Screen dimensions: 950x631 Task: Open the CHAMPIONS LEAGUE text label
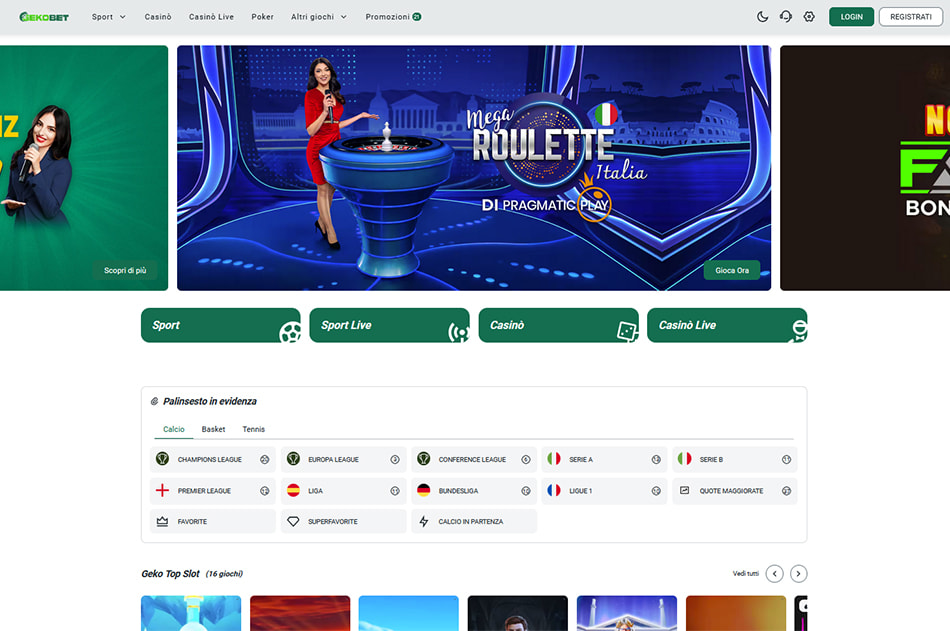click(210, 459)
